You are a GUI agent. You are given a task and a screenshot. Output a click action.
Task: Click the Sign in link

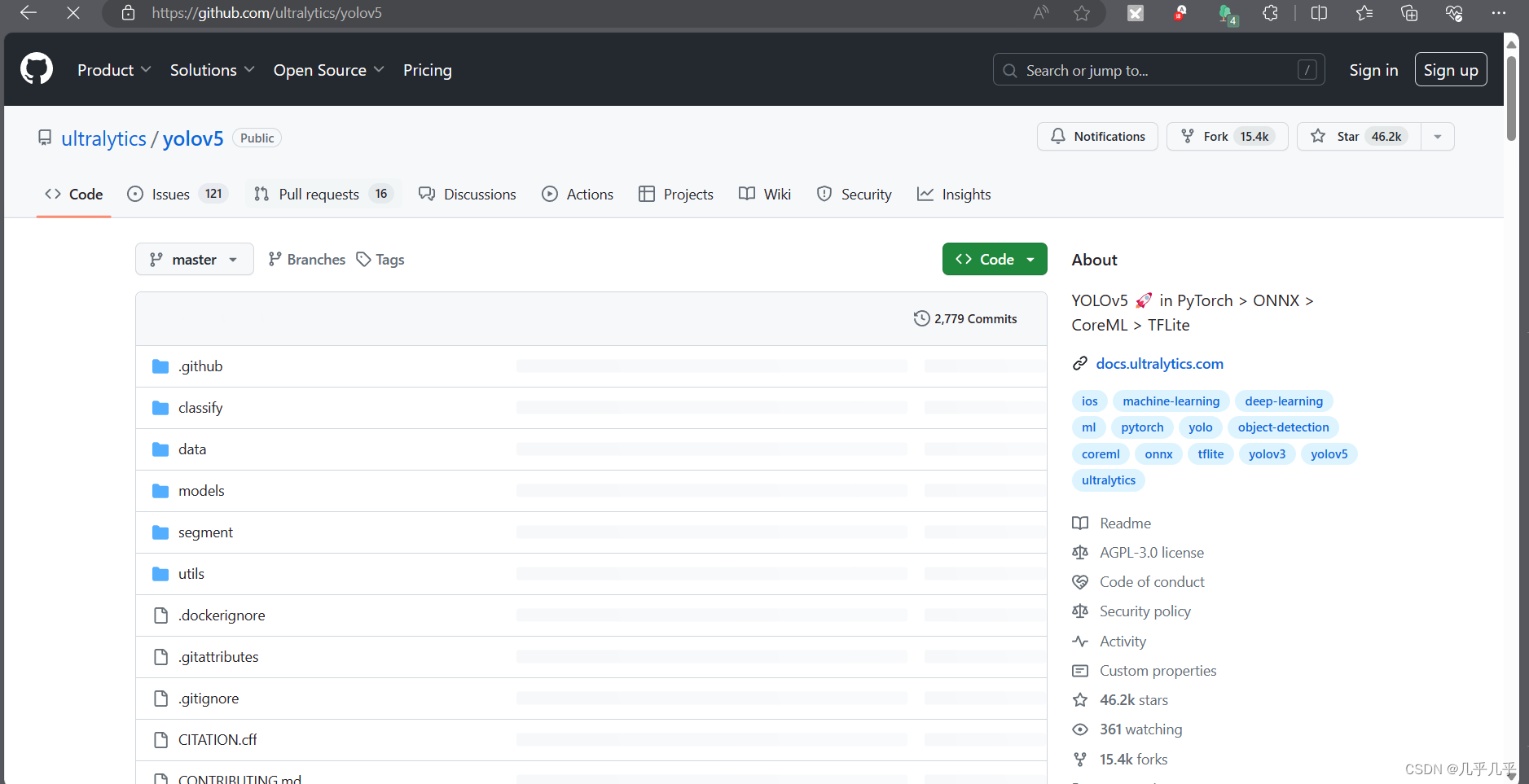coord(1373,70)
